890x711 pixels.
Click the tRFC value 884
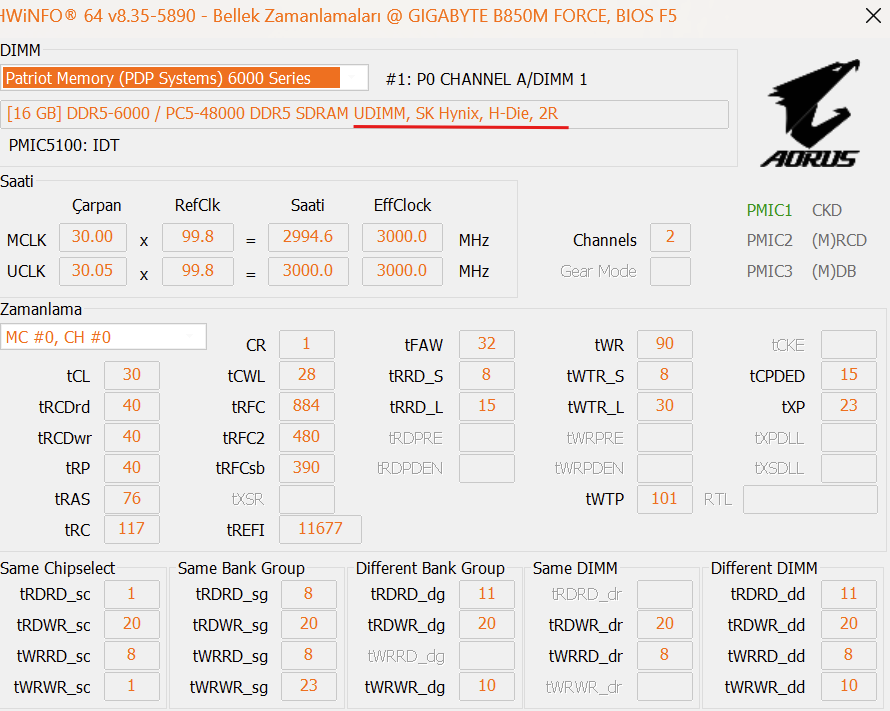coord(307,406)
